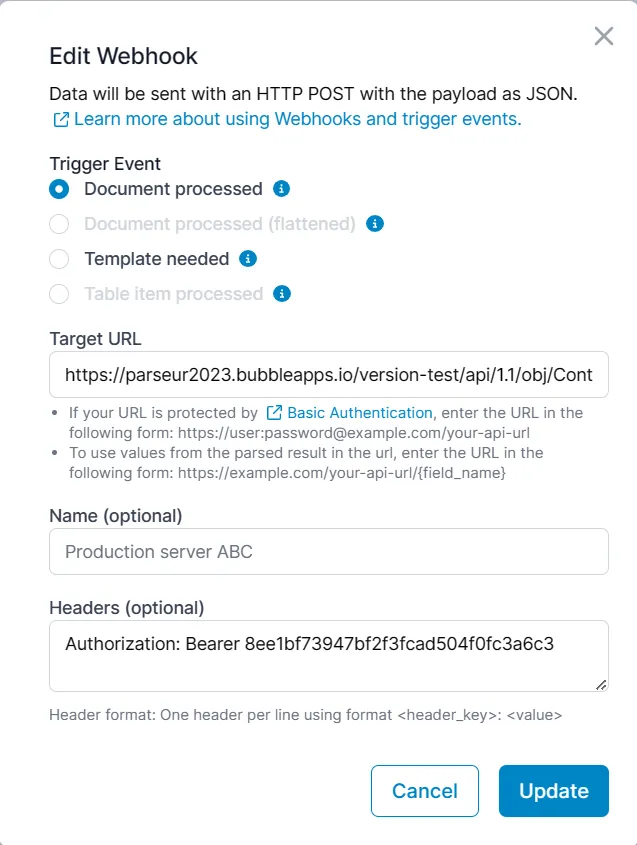The height and width of the screenshot is (845, 637).
Task: Click external-link icon before Learn more text
Action: point(58,119)
